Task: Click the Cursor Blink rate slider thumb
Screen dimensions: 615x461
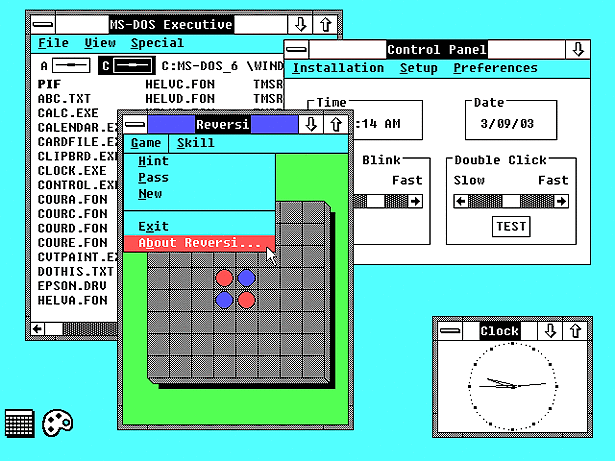Action: [x=375, y=201]
